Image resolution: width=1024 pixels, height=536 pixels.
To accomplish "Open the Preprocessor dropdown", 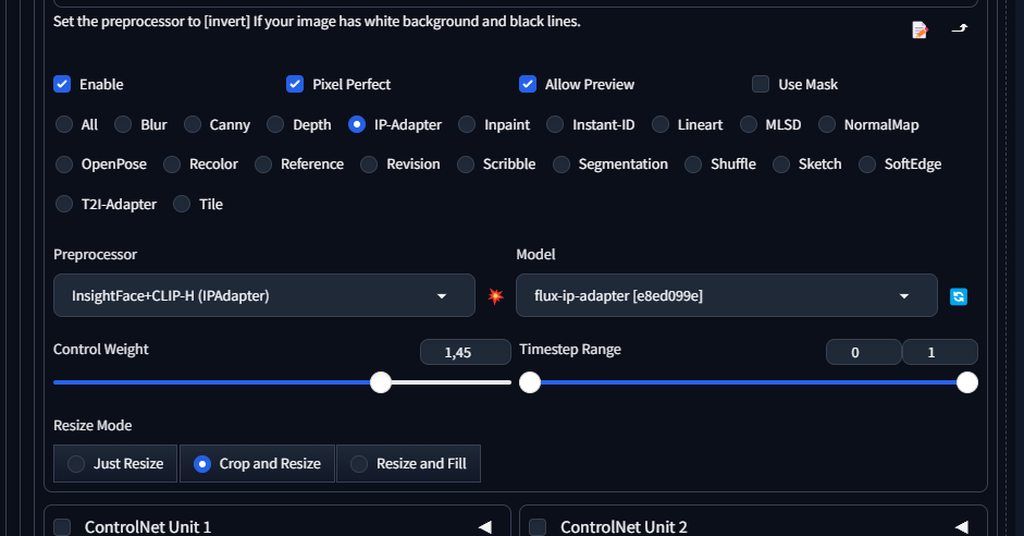I will pyautogui.click(x=264, y=296).
